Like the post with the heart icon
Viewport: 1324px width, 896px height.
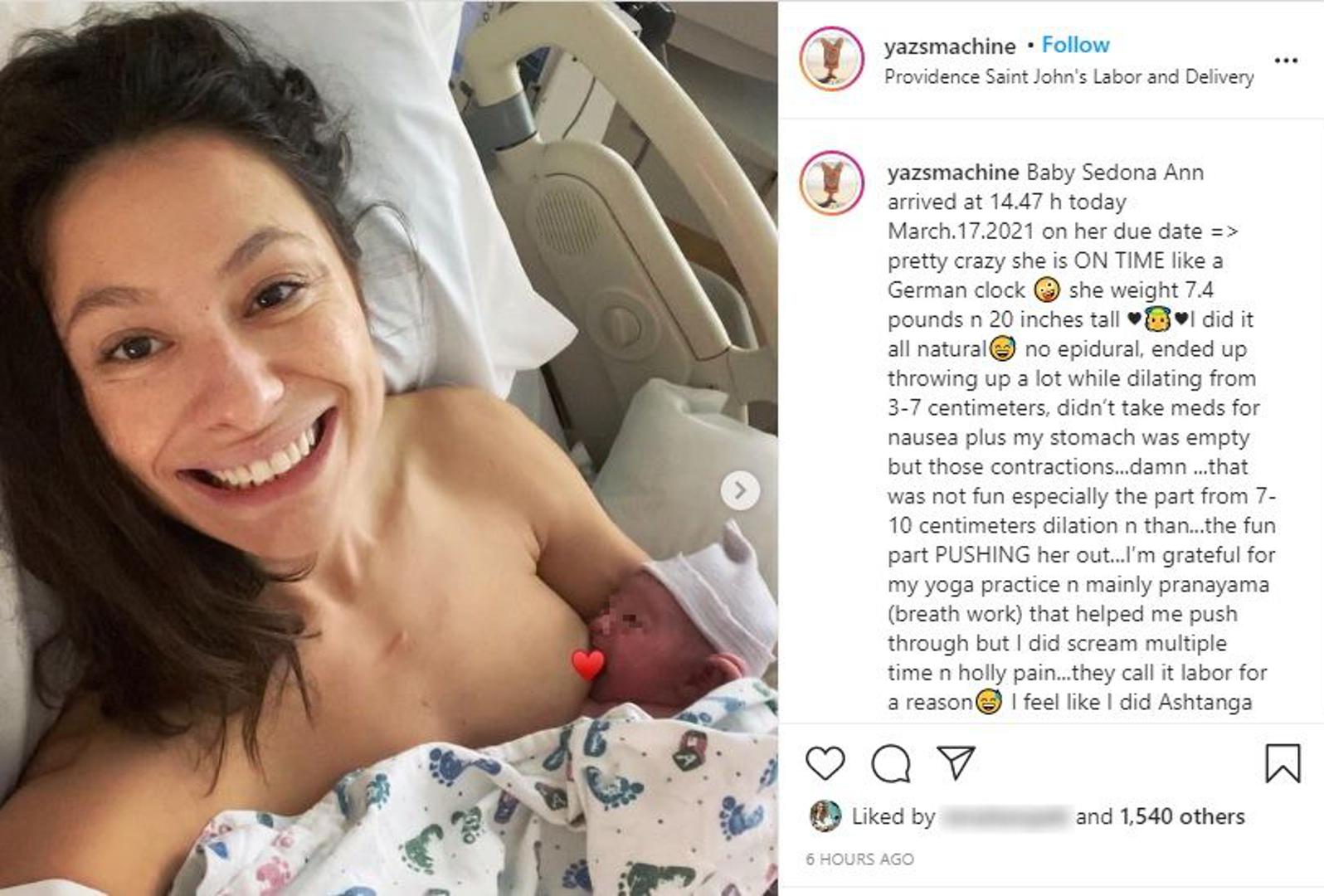coord(825,763)
